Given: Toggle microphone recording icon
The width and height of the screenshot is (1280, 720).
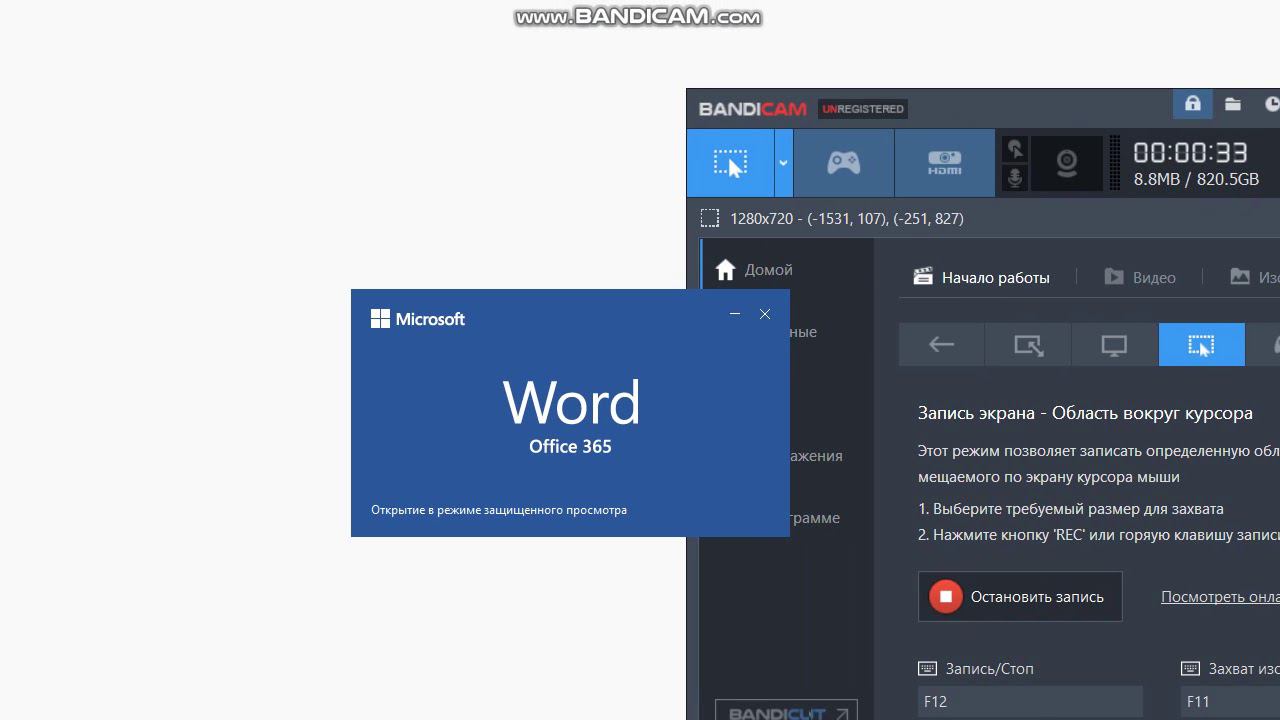Looking at the screenshot, I should 1015,178.
